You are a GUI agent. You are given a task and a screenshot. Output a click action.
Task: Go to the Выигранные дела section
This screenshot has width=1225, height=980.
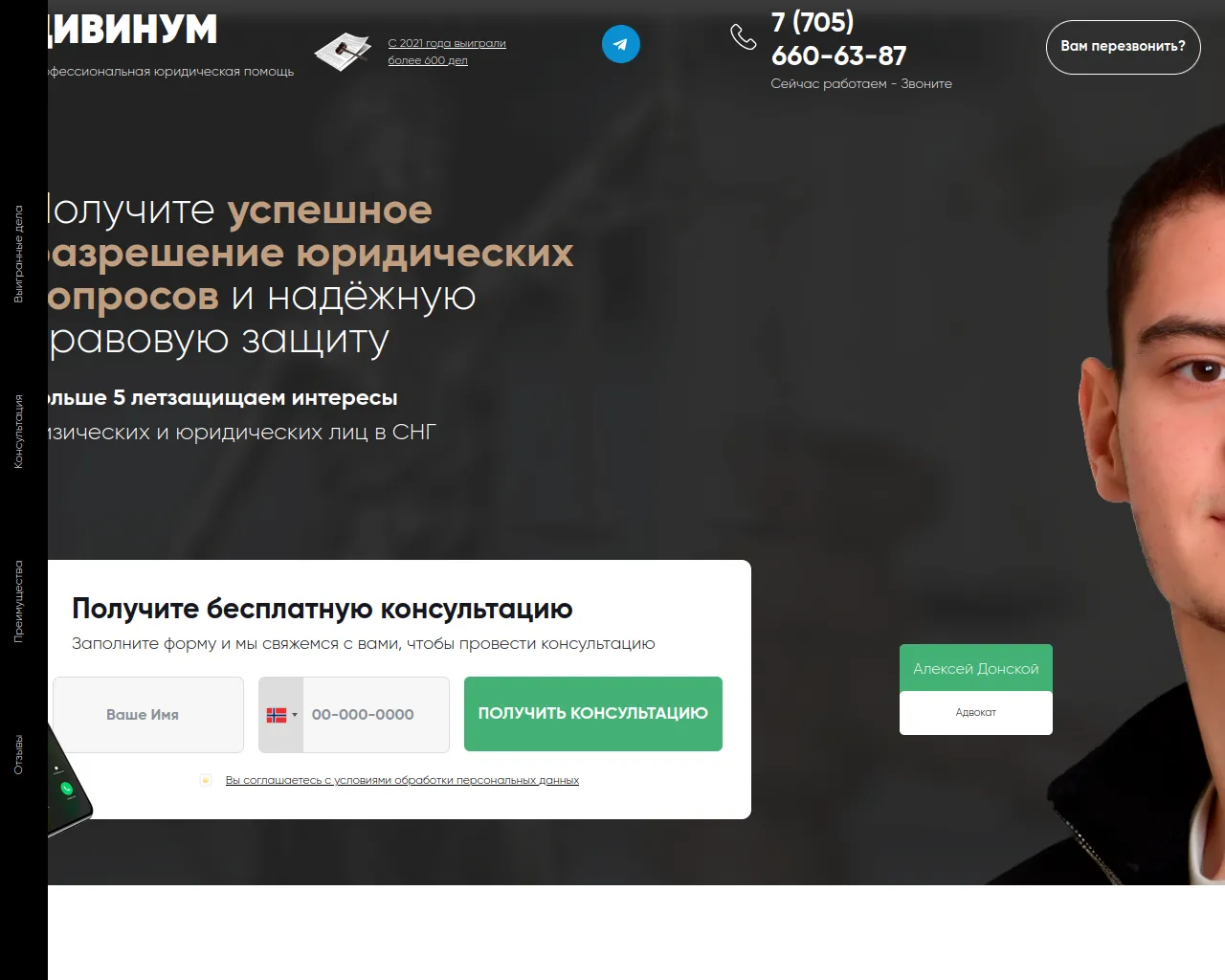coord(18,255)
